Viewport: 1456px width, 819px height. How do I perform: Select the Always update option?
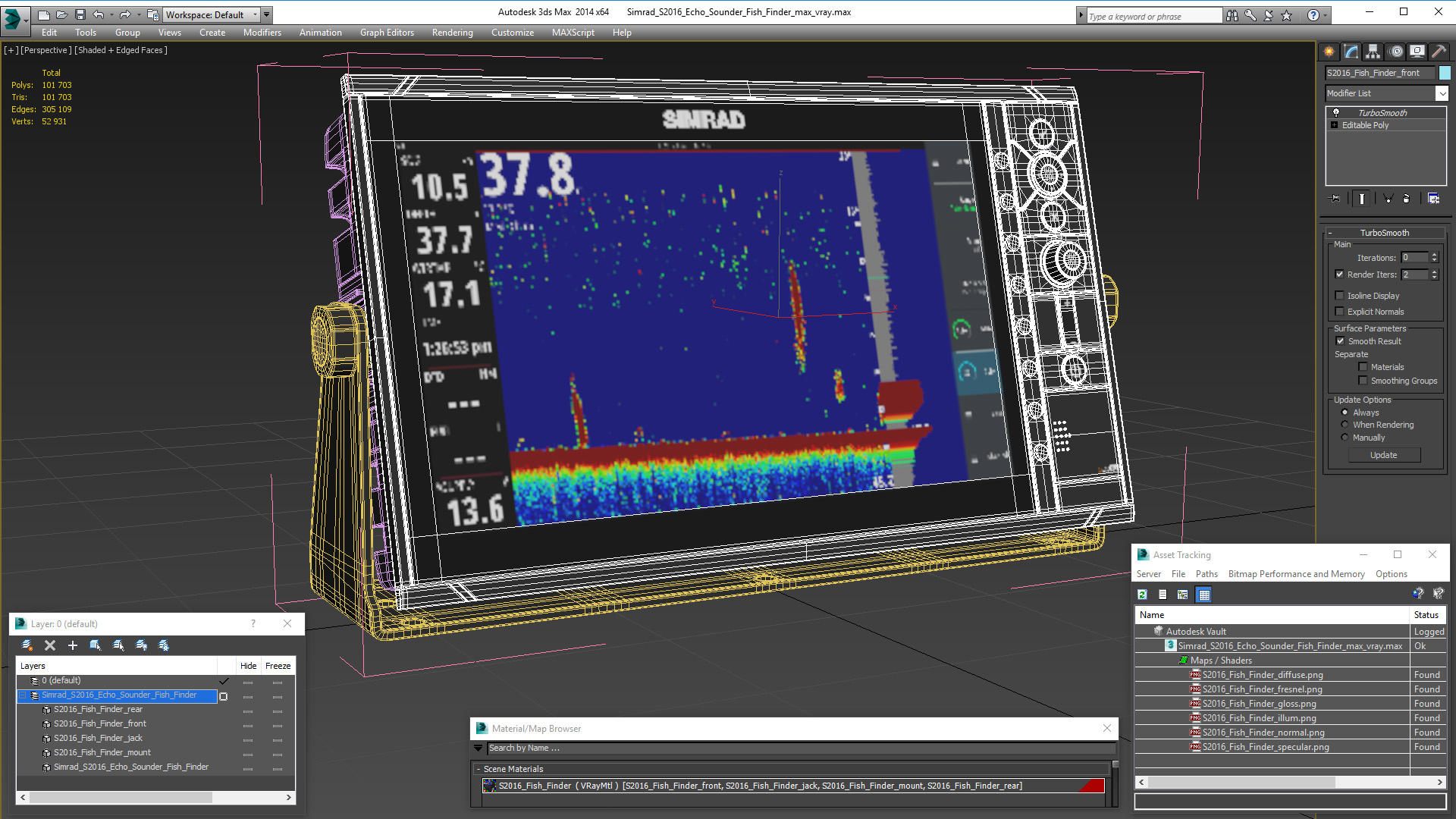tap(1345, 413)
